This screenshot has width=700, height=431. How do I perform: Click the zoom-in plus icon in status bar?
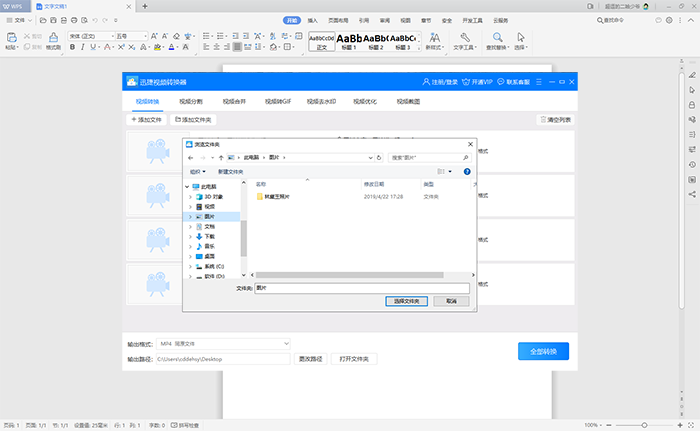pos(680,425)
